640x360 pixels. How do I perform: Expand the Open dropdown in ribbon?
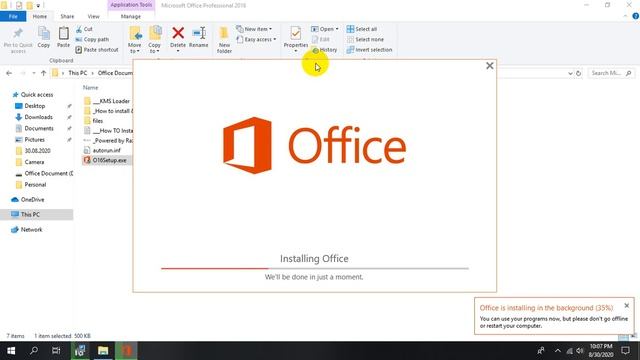click(325, 29)
